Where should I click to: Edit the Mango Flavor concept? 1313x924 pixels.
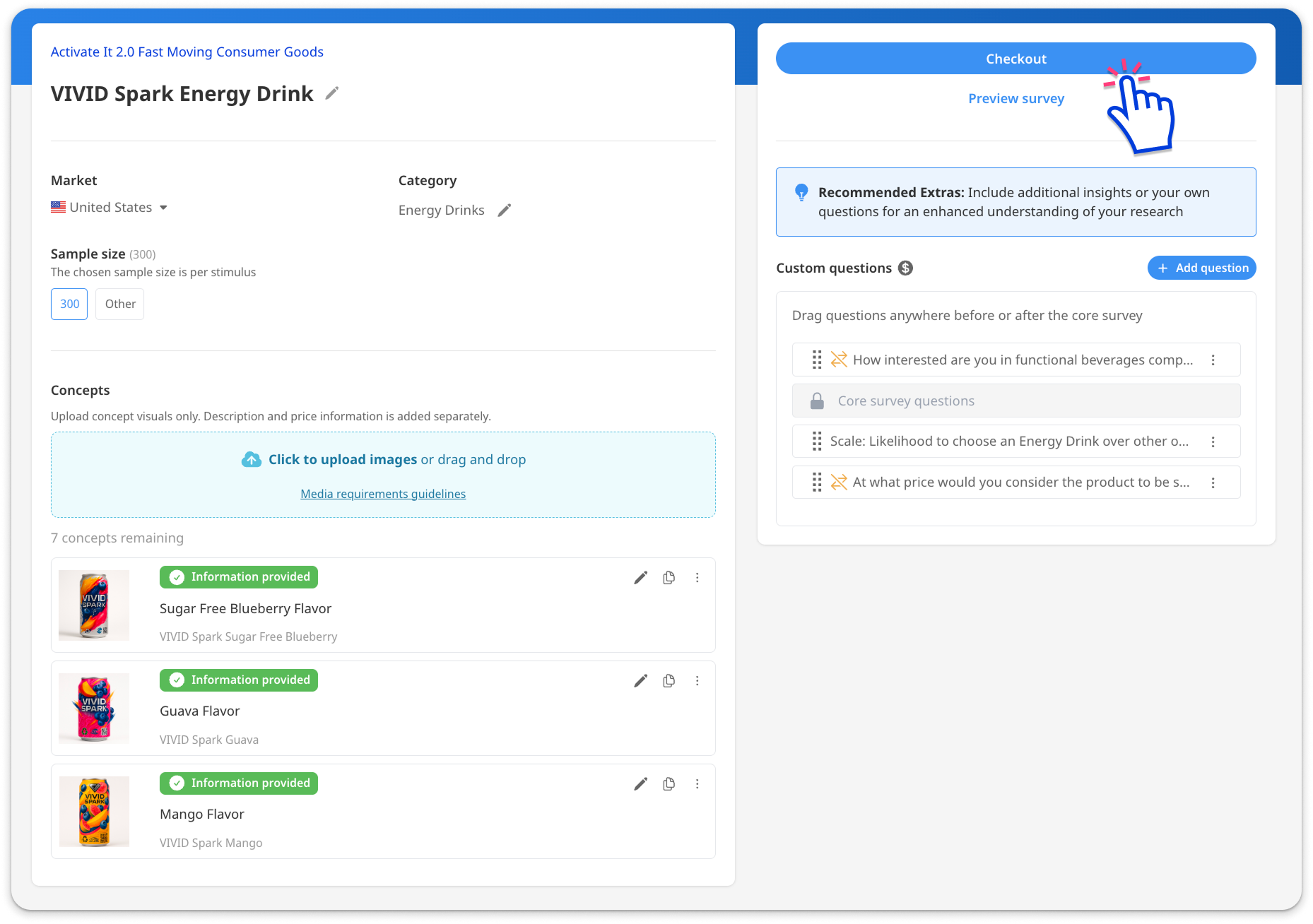tap(640, 784)
